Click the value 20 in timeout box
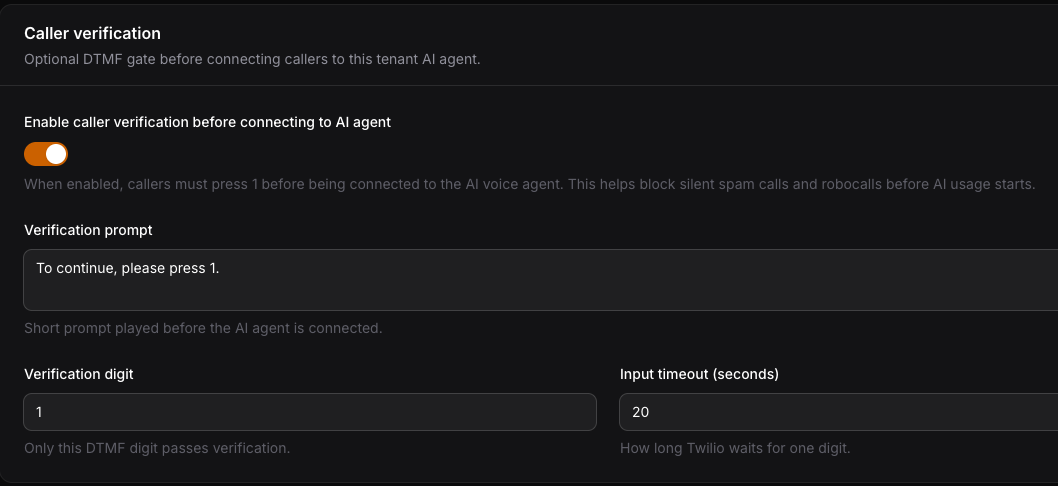This screenshot has width=1058, height=486. (640, 412)
